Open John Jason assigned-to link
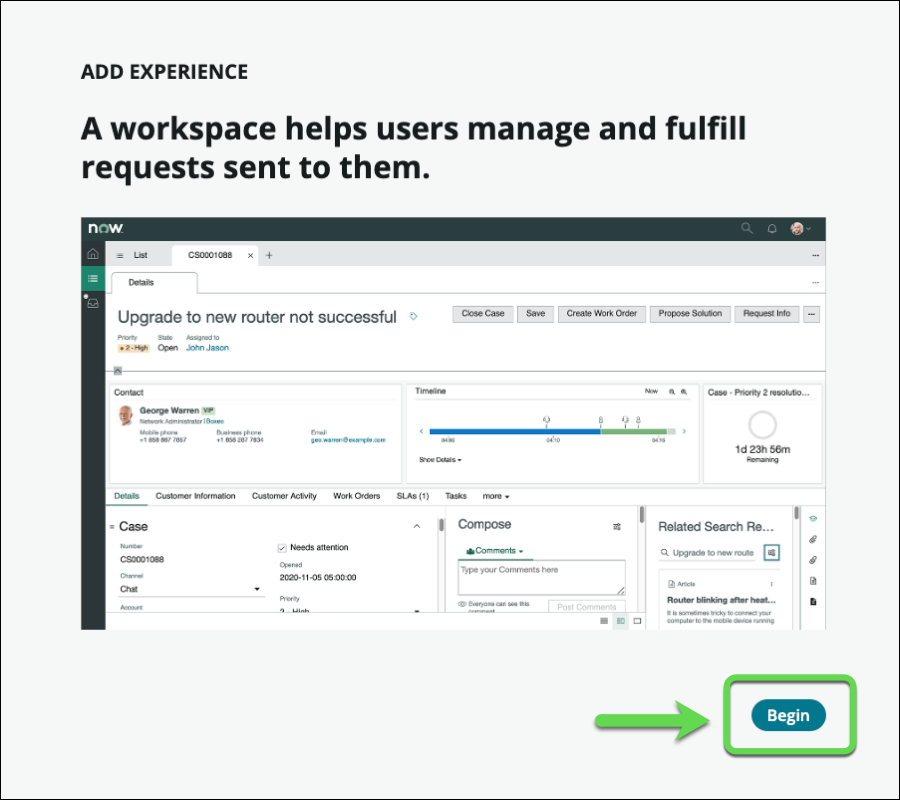900x800 pixels. coord(207,348)
